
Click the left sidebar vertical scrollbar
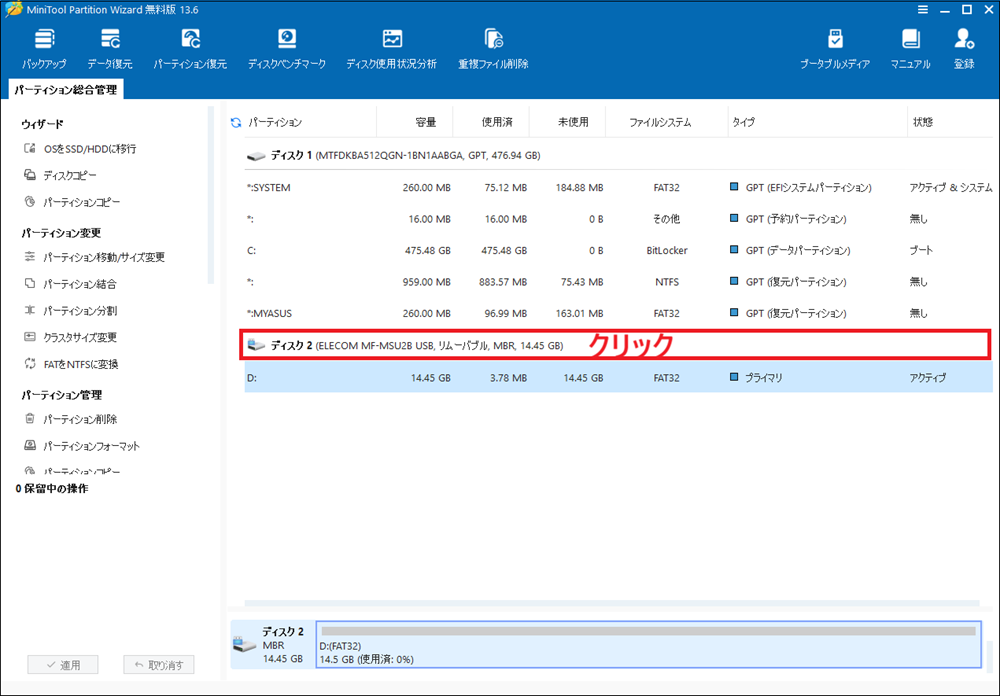coord(211,195)
